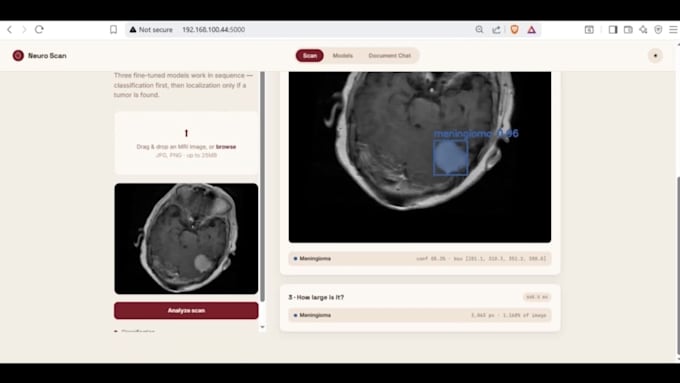
Task: Go forward with the browser forward arrow
Action: point(24,29)
